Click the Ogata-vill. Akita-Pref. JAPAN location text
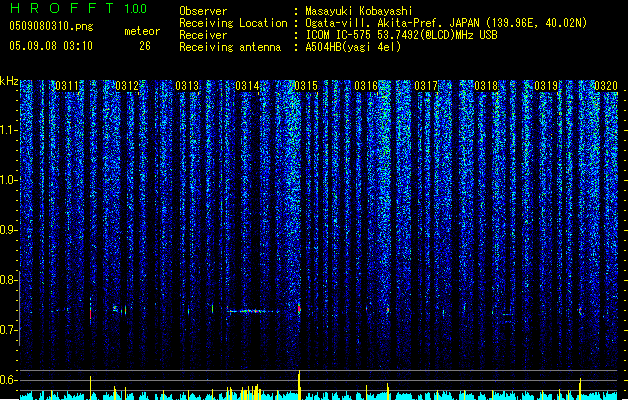The image size is (629, 400). [x=446, y=23]
